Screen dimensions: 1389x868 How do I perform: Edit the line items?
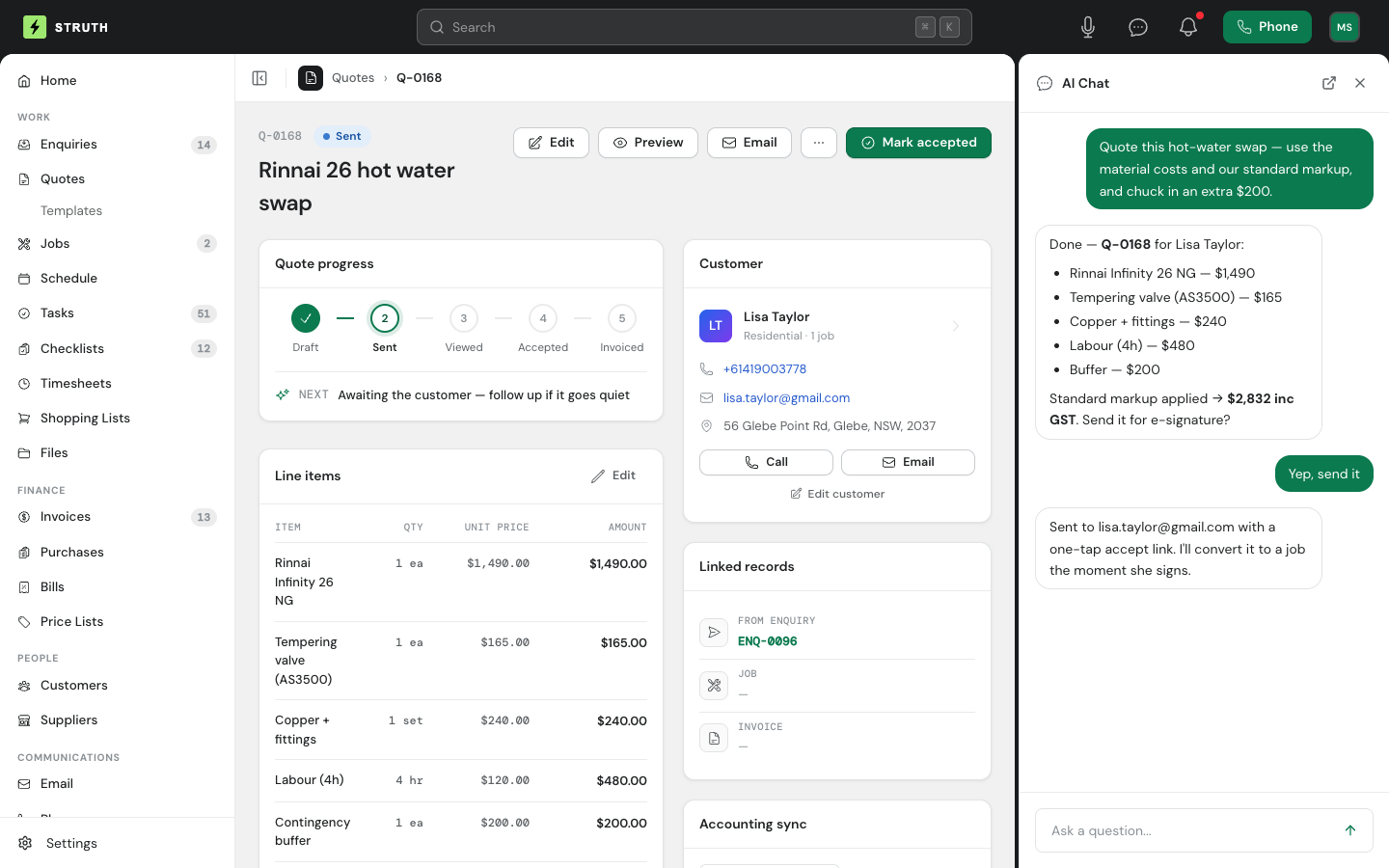(613, 475)
